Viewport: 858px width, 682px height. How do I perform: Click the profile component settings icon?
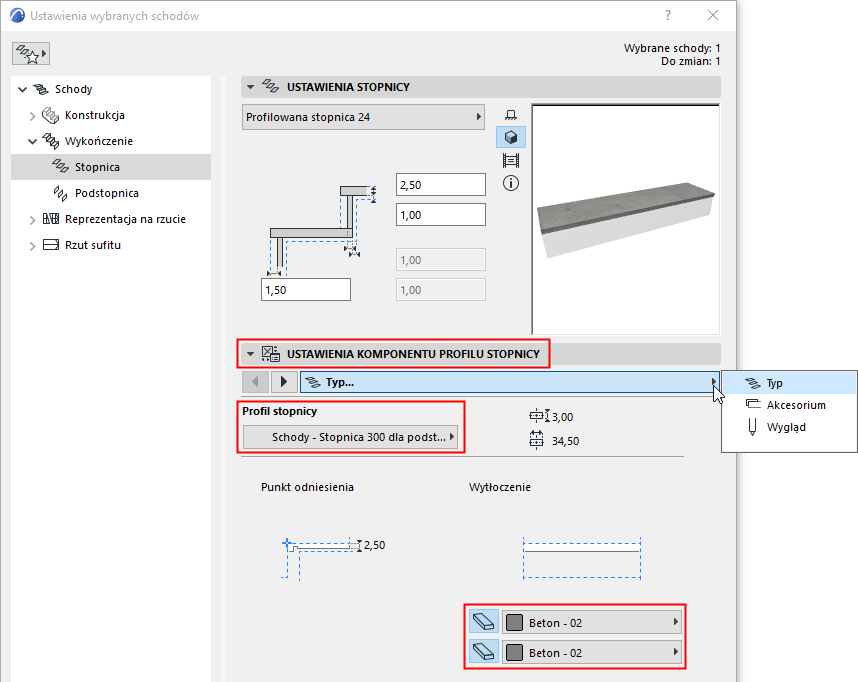point(270,354)
